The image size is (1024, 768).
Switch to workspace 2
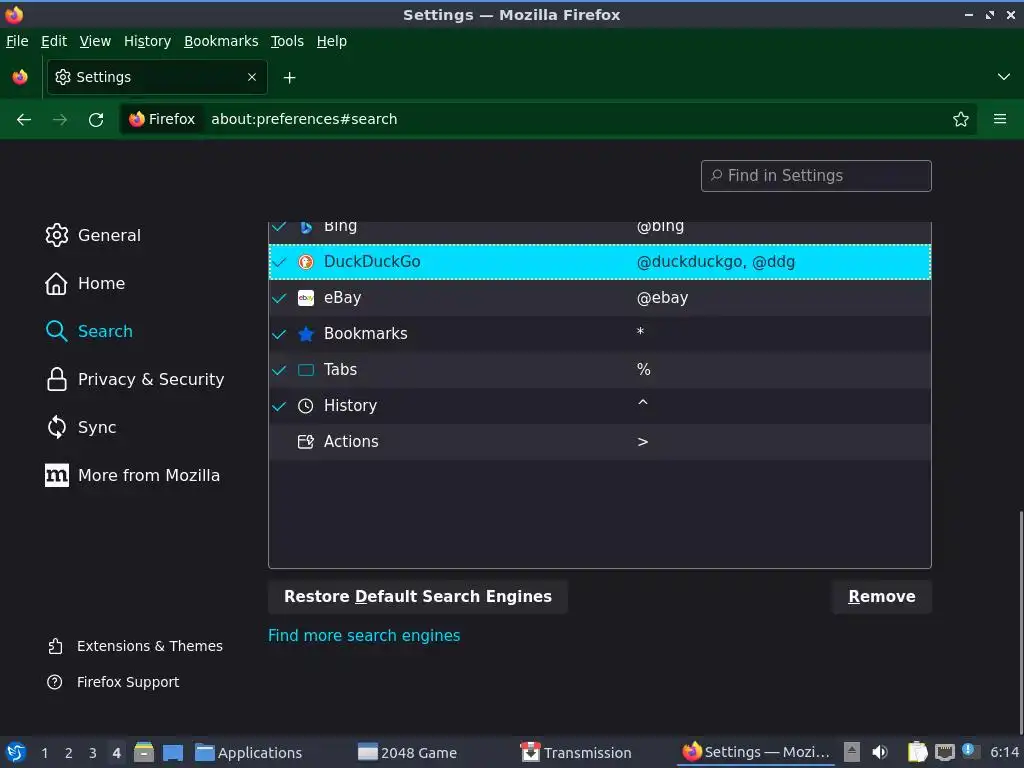(x=69, y=753)
